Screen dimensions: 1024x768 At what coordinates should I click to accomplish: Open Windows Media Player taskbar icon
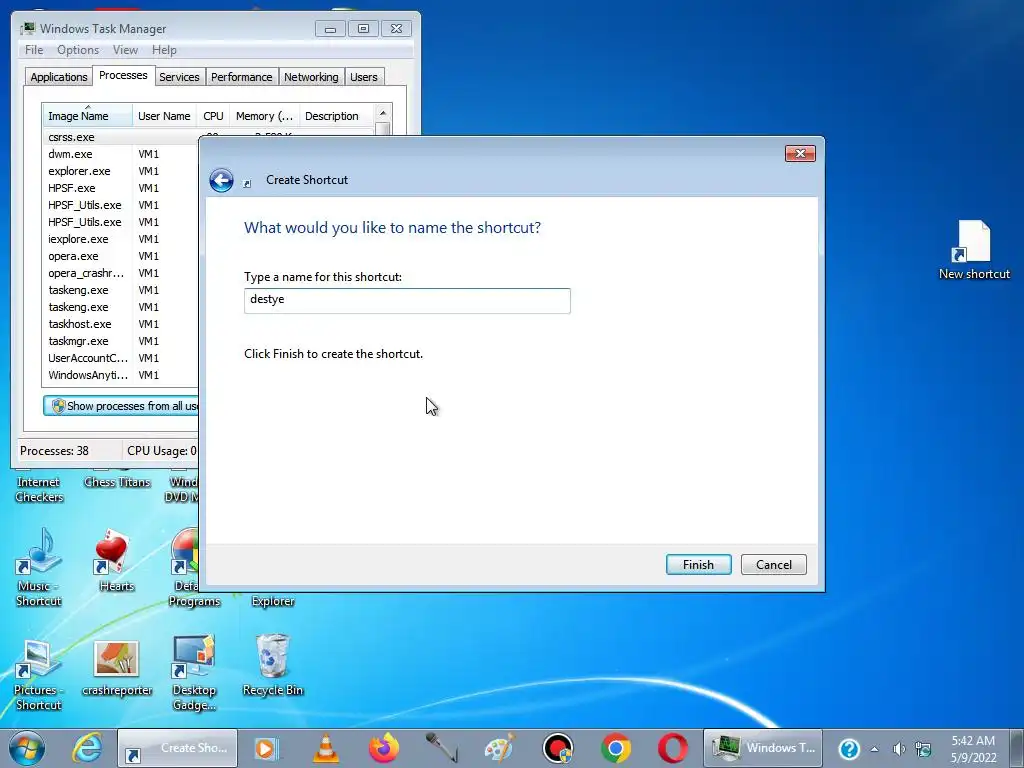tap(266, 748)
